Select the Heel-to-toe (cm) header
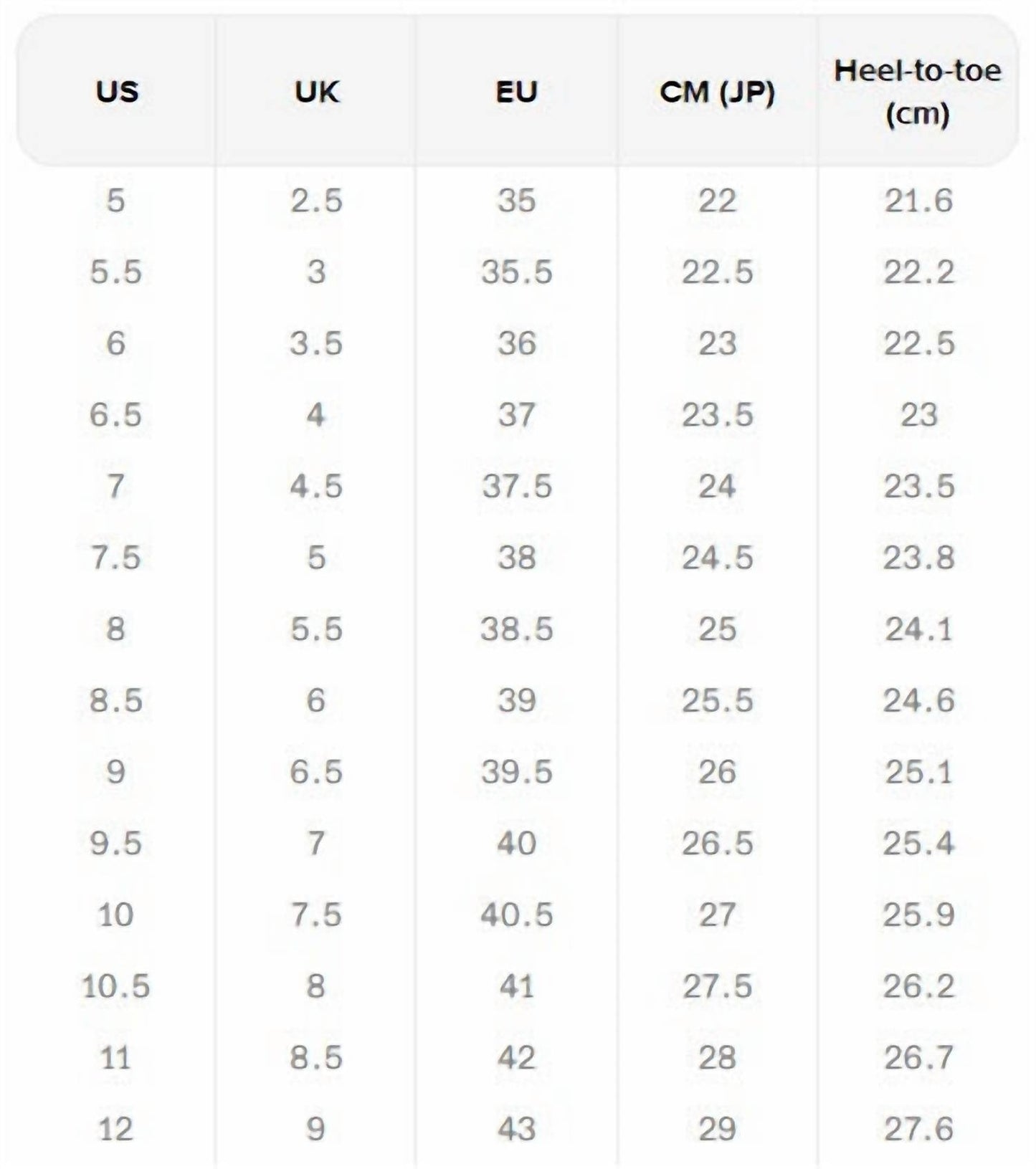The width and height of the screenshot is (1036, 1169). click(x=918, y=92)
